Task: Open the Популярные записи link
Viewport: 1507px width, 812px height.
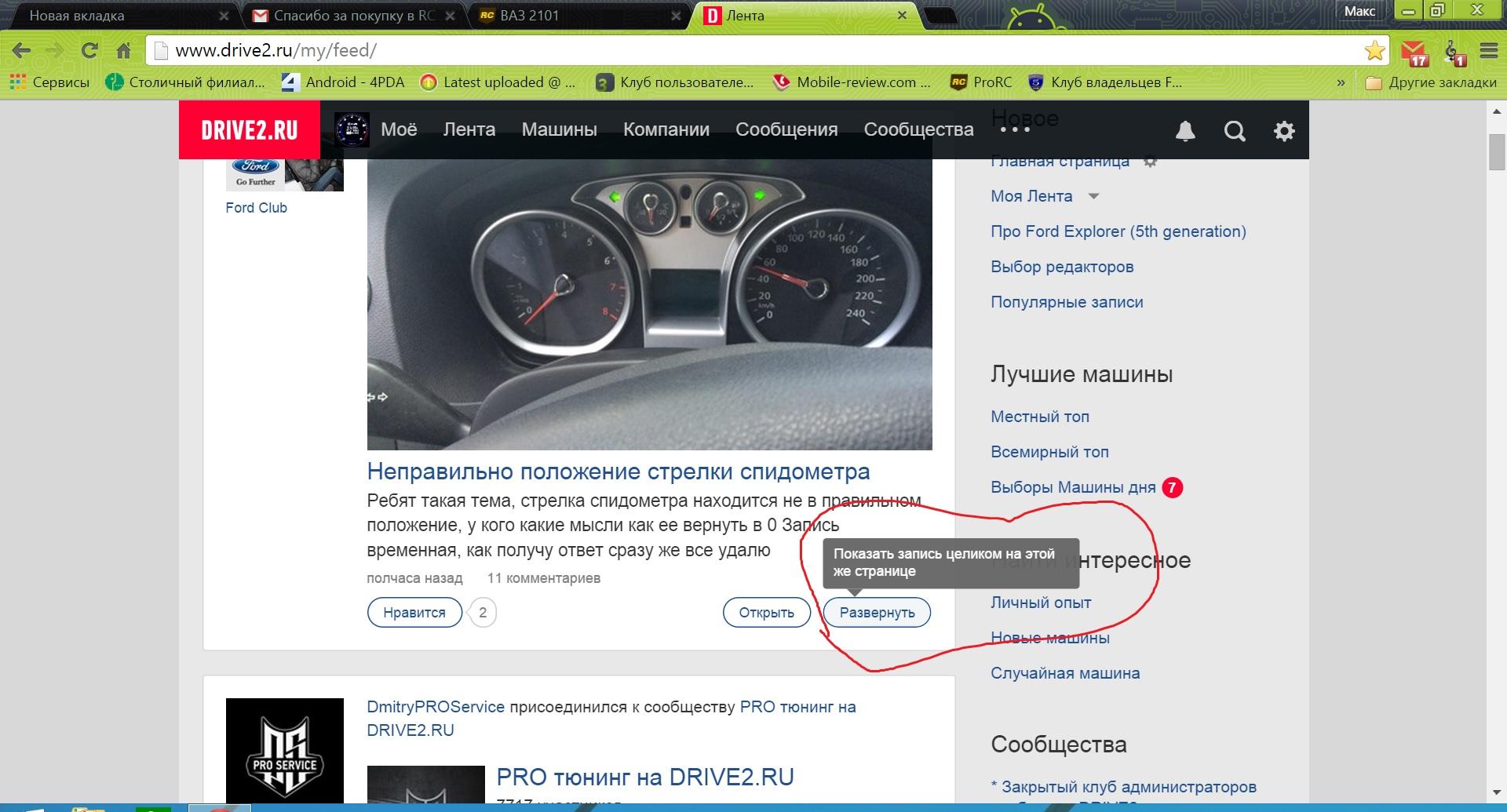Action: [x=1067, y=302]
